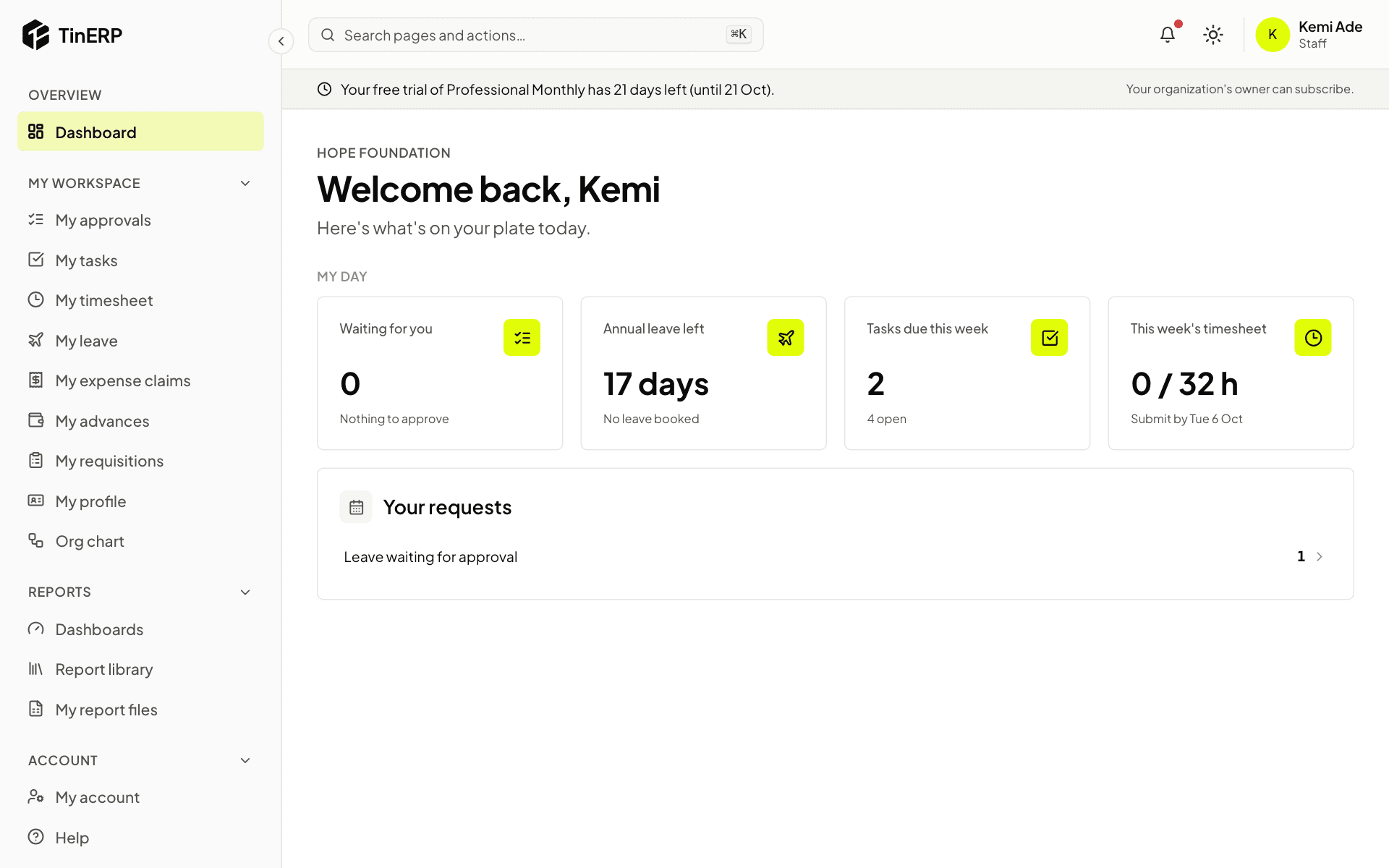Toggle light/dark theme sun icon
This screenshot has height=868, width=1389.
1213,35
